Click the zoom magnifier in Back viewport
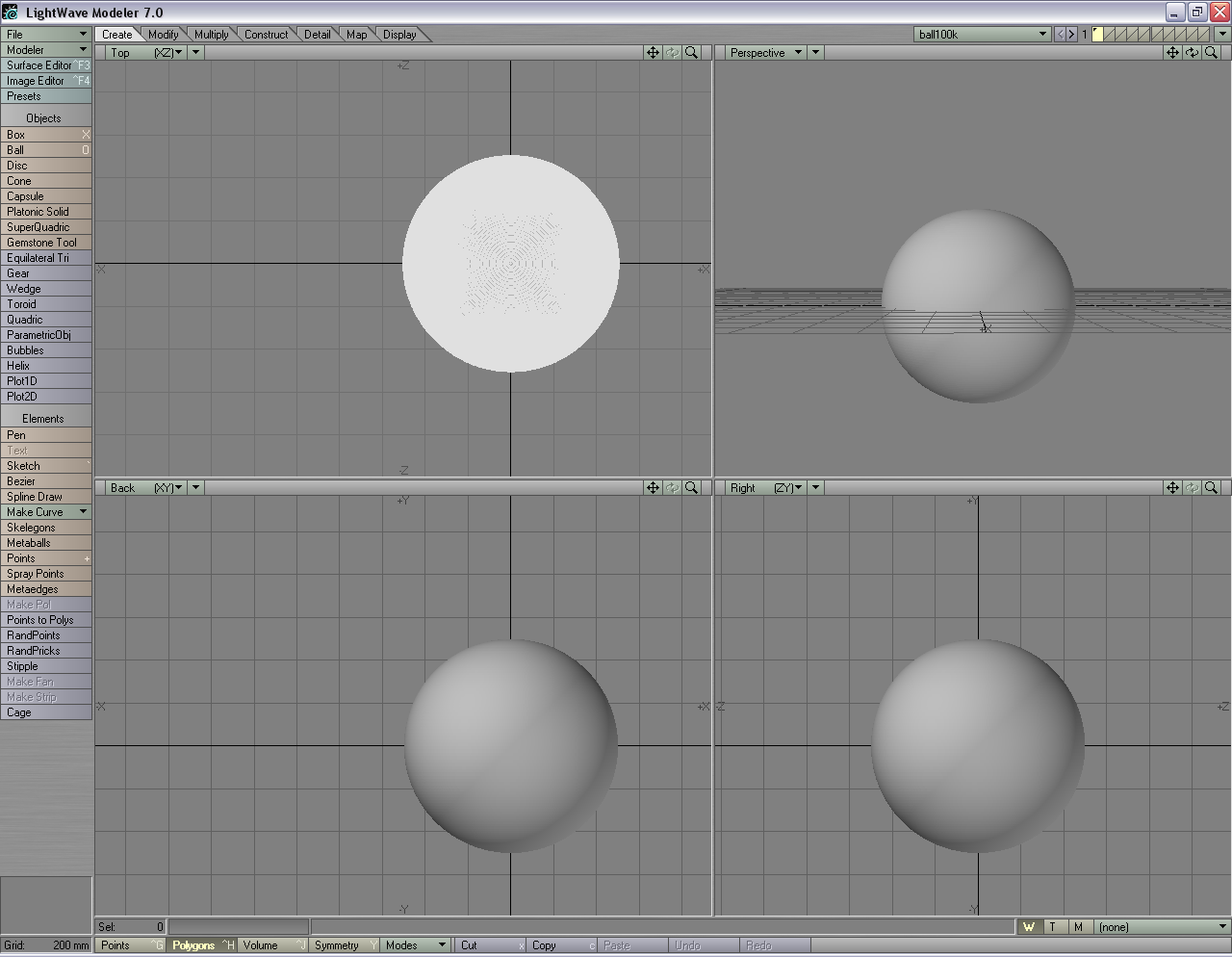 (x=691, y=488)
